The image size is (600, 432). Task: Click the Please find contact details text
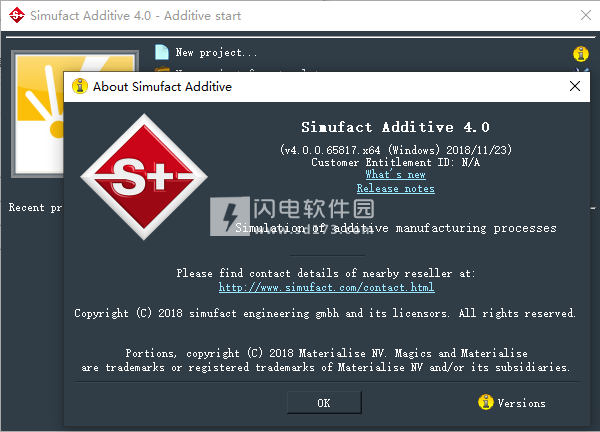click(x=326, y=273)
